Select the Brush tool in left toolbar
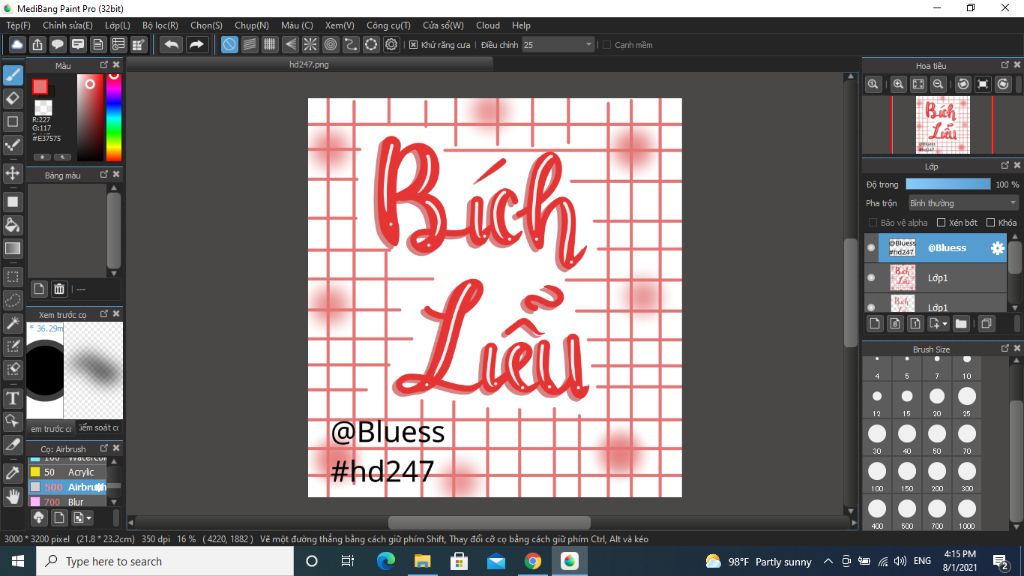The image size is (1024, 576). [12, 75]
